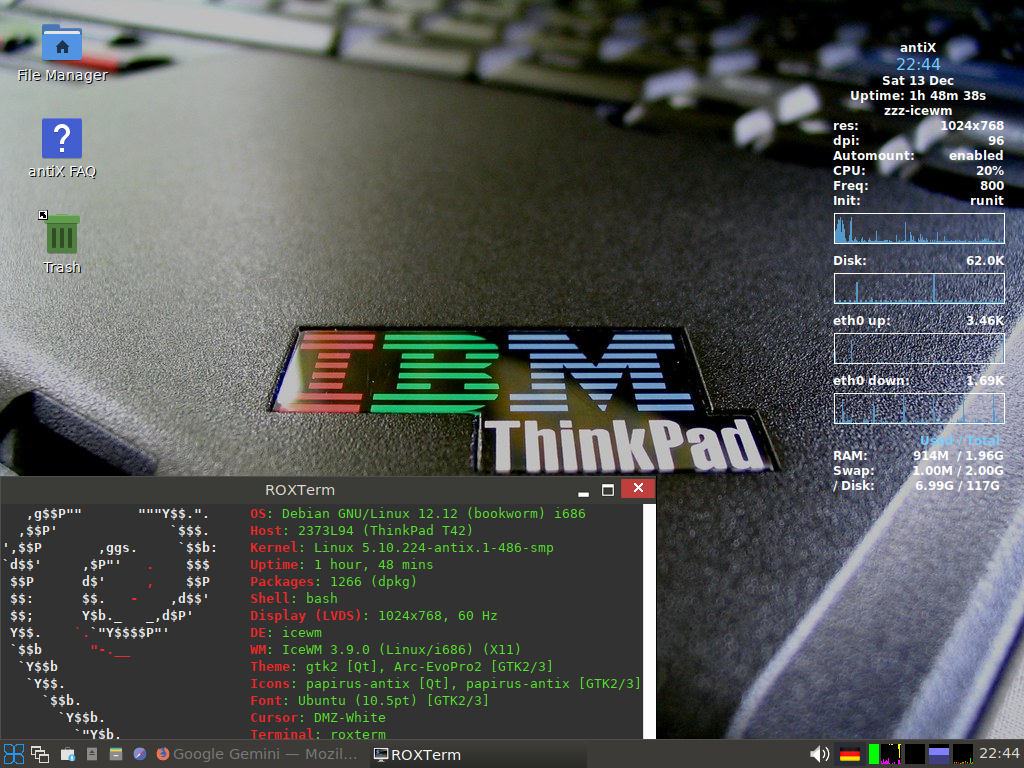Click the ROXTerm vertical scrollbar
Viewport: 1024px width, 768px height.
tap(649, 621)
